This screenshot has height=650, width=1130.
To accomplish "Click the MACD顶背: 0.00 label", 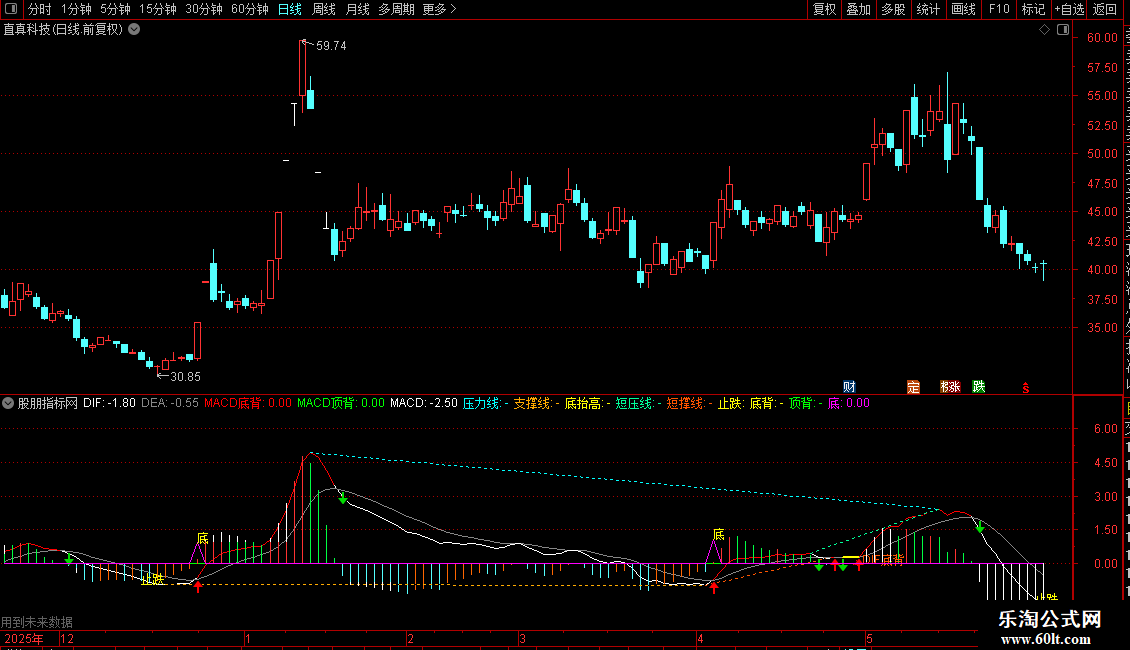I will [x=341, y=403].
